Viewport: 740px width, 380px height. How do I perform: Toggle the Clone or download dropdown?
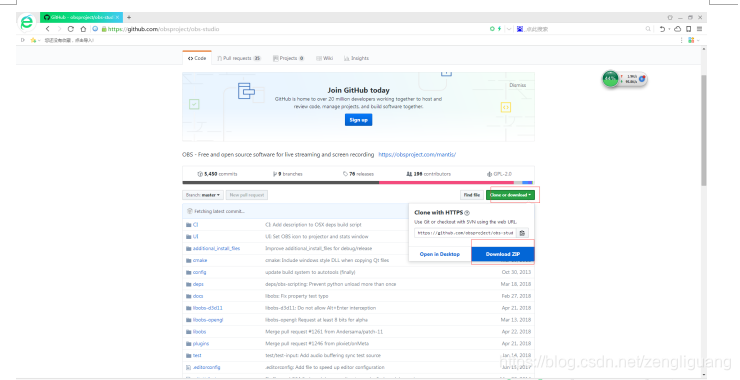pyautogui.click(x=510, y=195)
